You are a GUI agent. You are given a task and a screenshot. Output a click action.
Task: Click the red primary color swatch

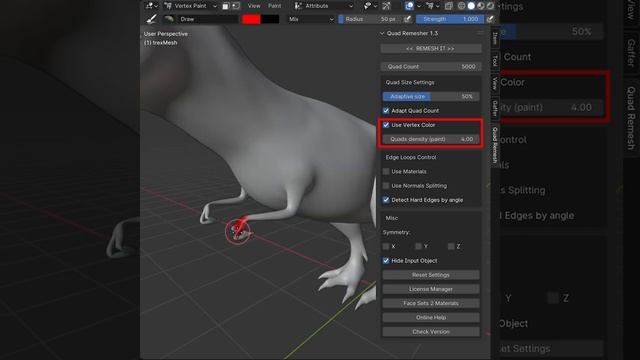click(251, 19)
